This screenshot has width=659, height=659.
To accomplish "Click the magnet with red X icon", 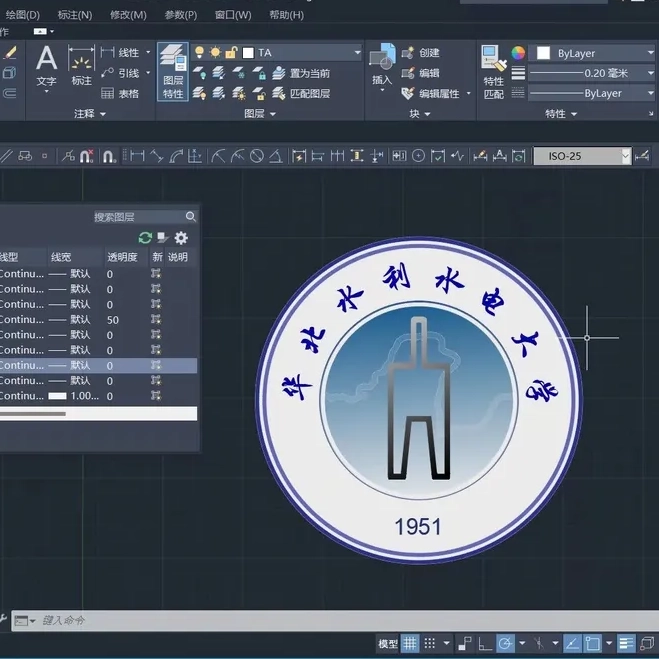I will (87, 156).
